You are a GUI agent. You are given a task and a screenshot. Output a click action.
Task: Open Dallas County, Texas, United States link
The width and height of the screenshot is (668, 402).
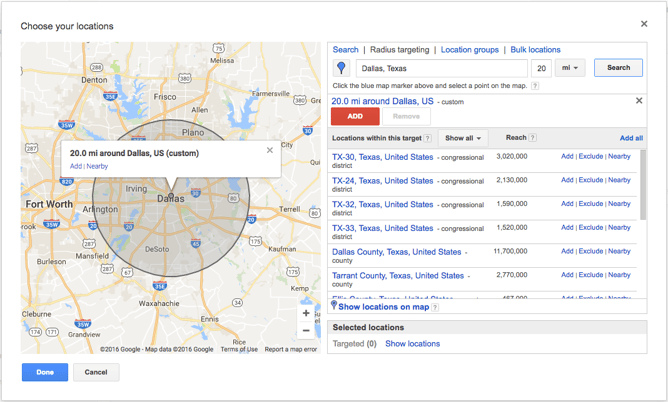click(x=397, y=252)
